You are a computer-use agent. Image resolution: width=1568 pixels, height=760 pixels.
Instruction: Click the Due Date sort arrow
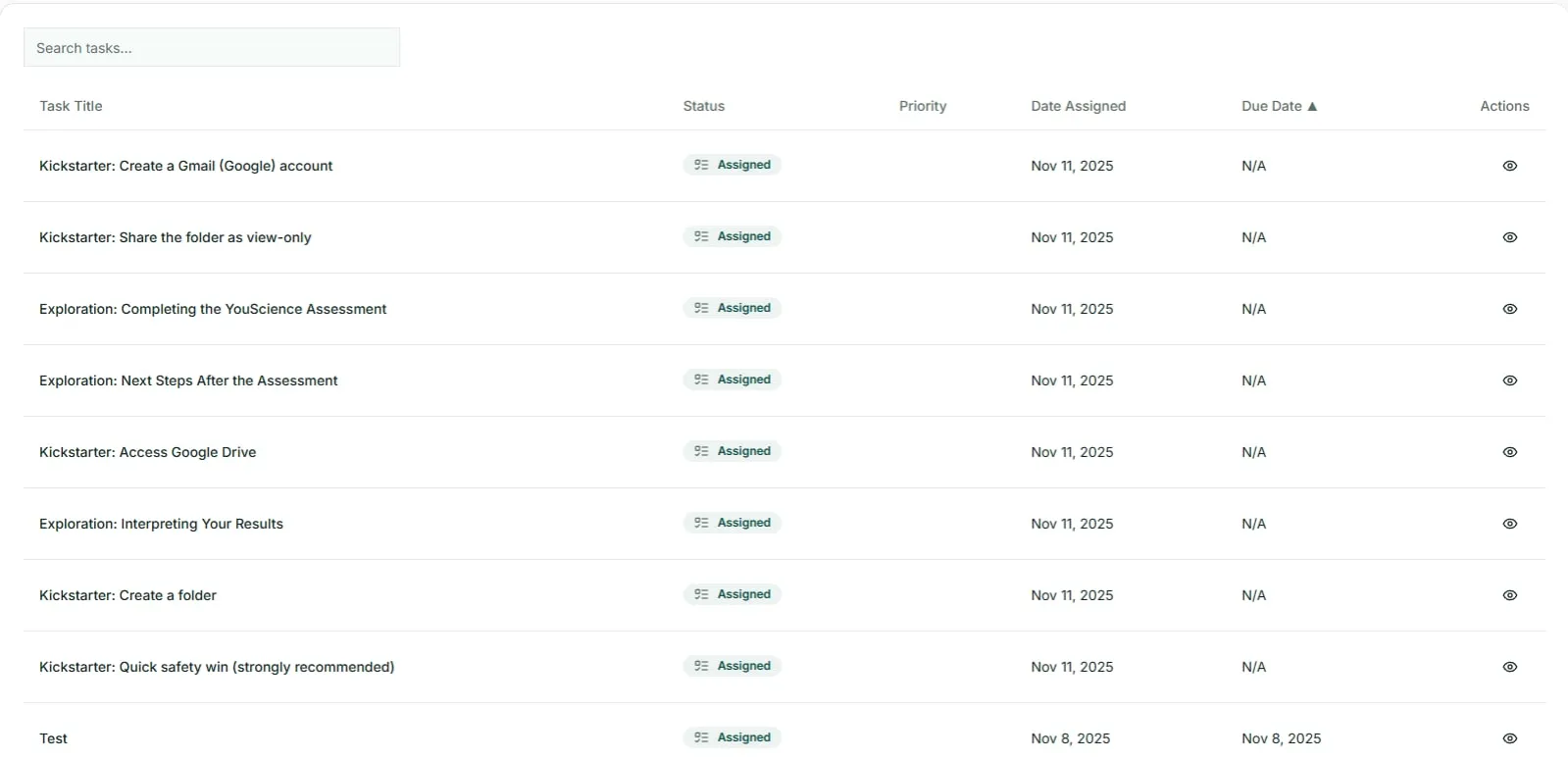tap(1313, 106)
